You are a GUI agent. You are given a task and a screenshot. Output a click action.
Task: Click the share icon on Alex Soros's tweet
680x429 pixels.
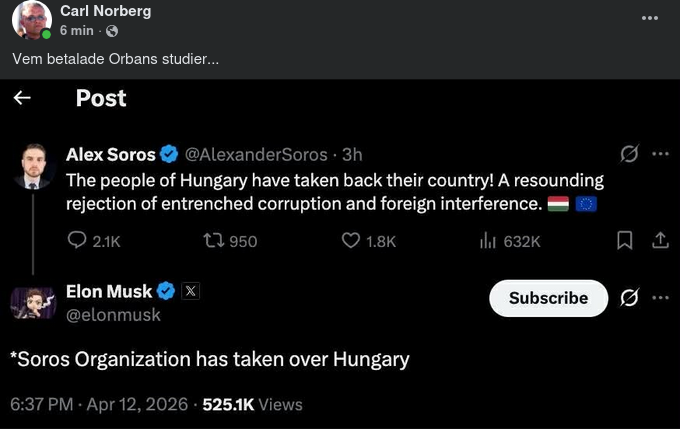(659, 240)
